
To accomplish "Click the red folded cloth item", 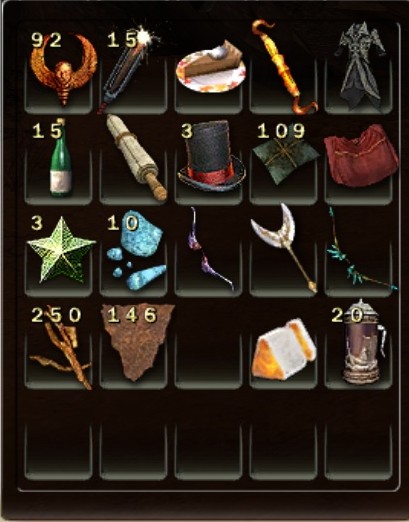I will pos(361,155).
